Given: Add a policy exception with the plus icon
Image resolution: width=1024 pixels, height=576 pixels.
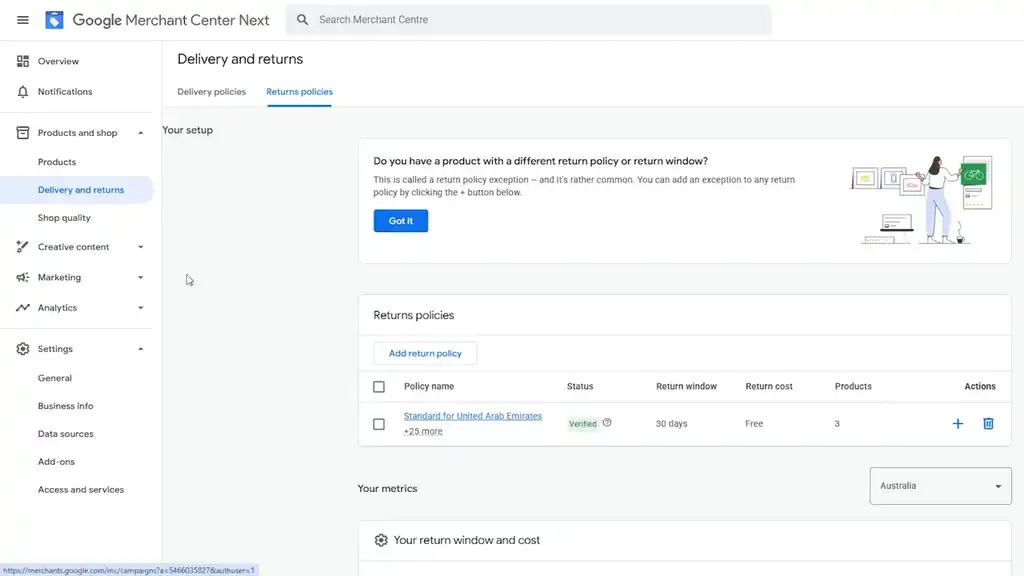Looking at the screenshot, I should (x=957, y=423).
